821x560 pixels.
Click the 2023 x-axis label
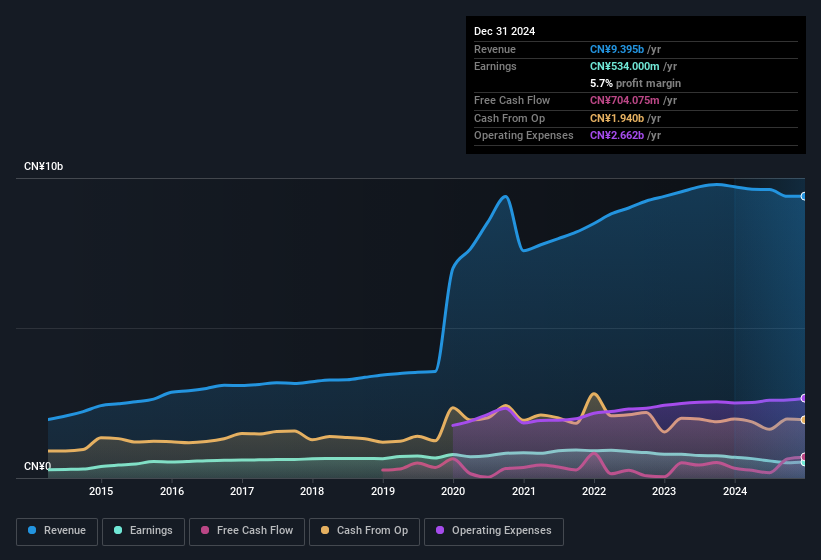[x=664, y=491]
